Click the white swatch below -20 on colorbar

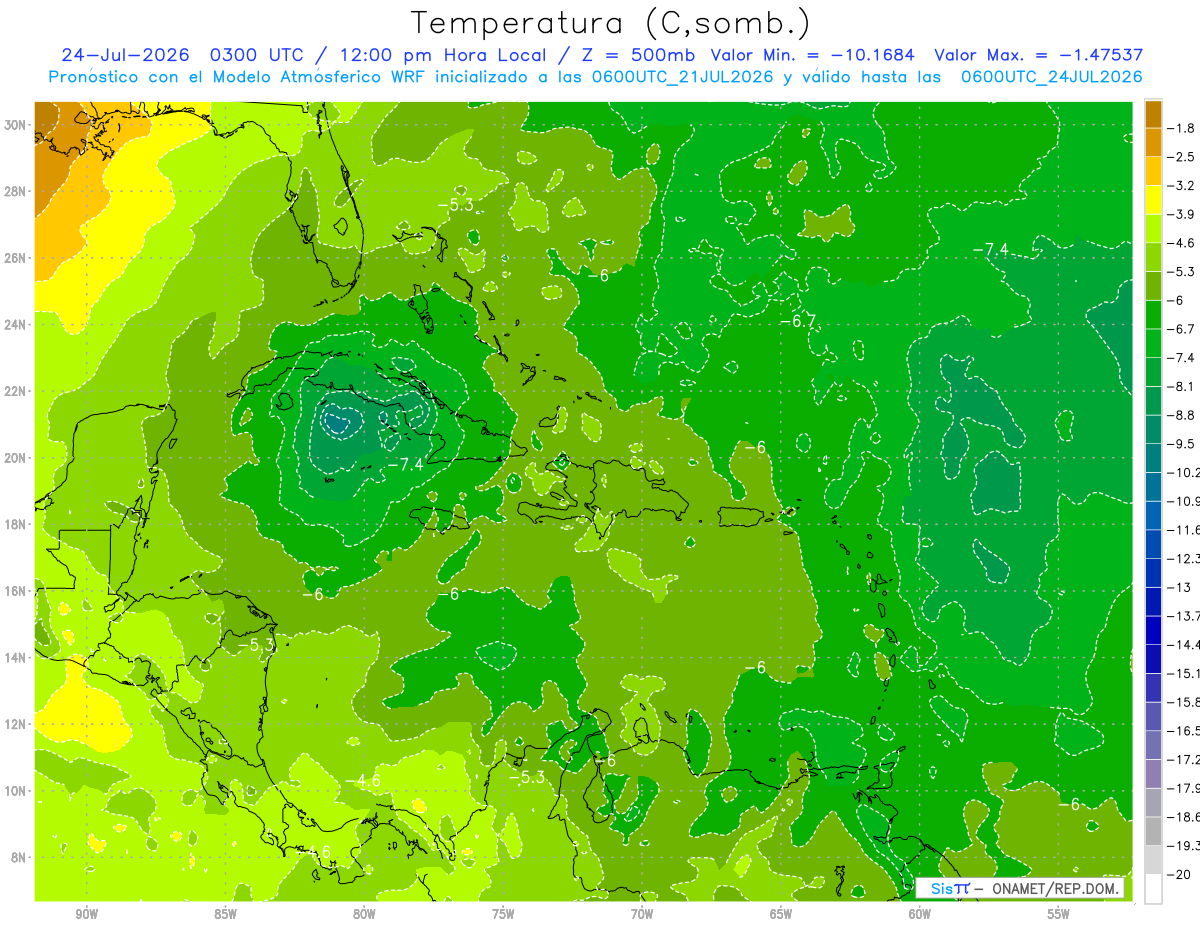(1153, 888)
